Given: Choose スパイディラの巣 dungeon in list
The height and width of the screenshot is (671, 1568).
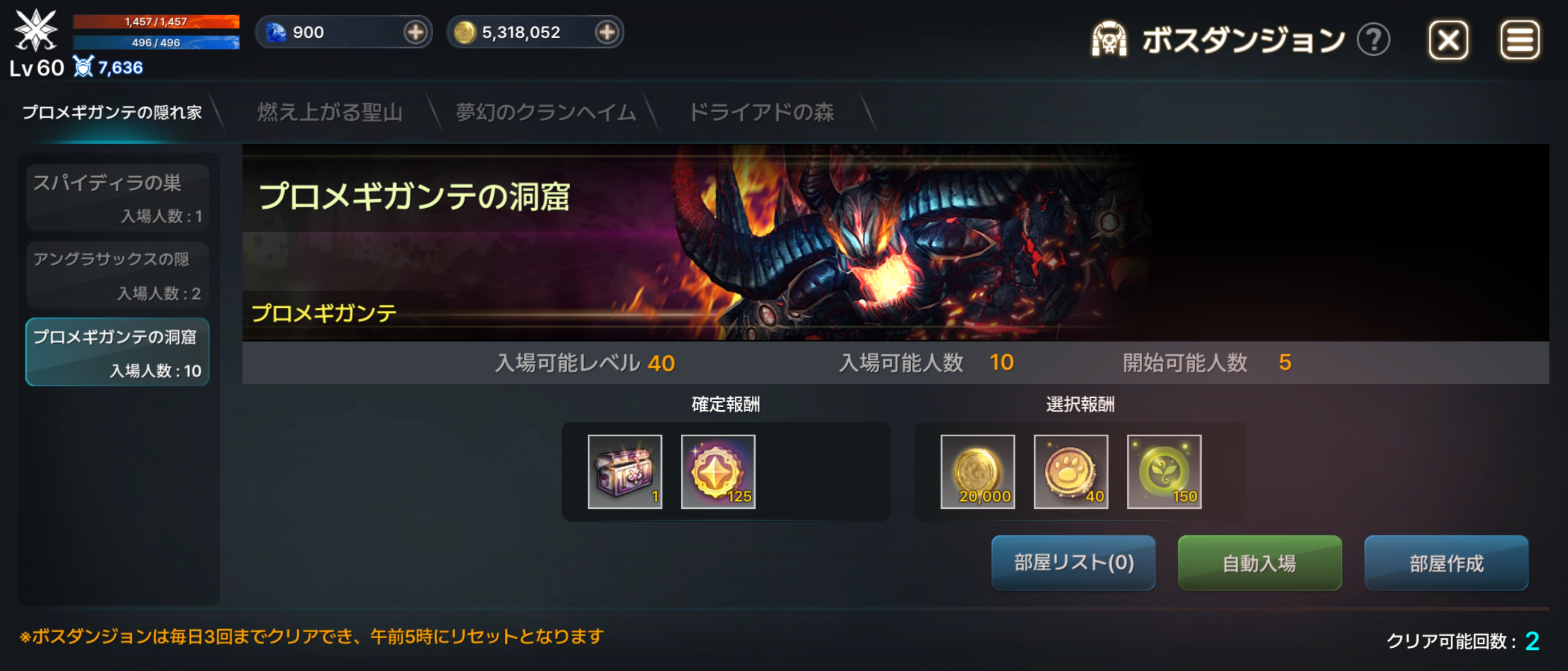Looking at the screenshot, I should pos(118,198).
